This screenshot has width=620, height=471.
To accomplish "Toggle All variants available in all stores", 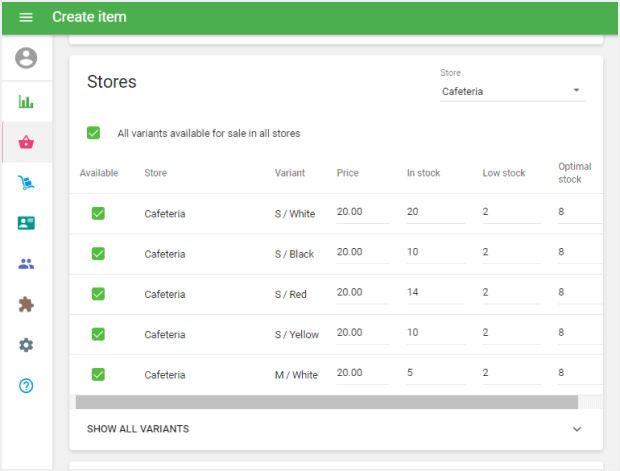I will point(93,133).
